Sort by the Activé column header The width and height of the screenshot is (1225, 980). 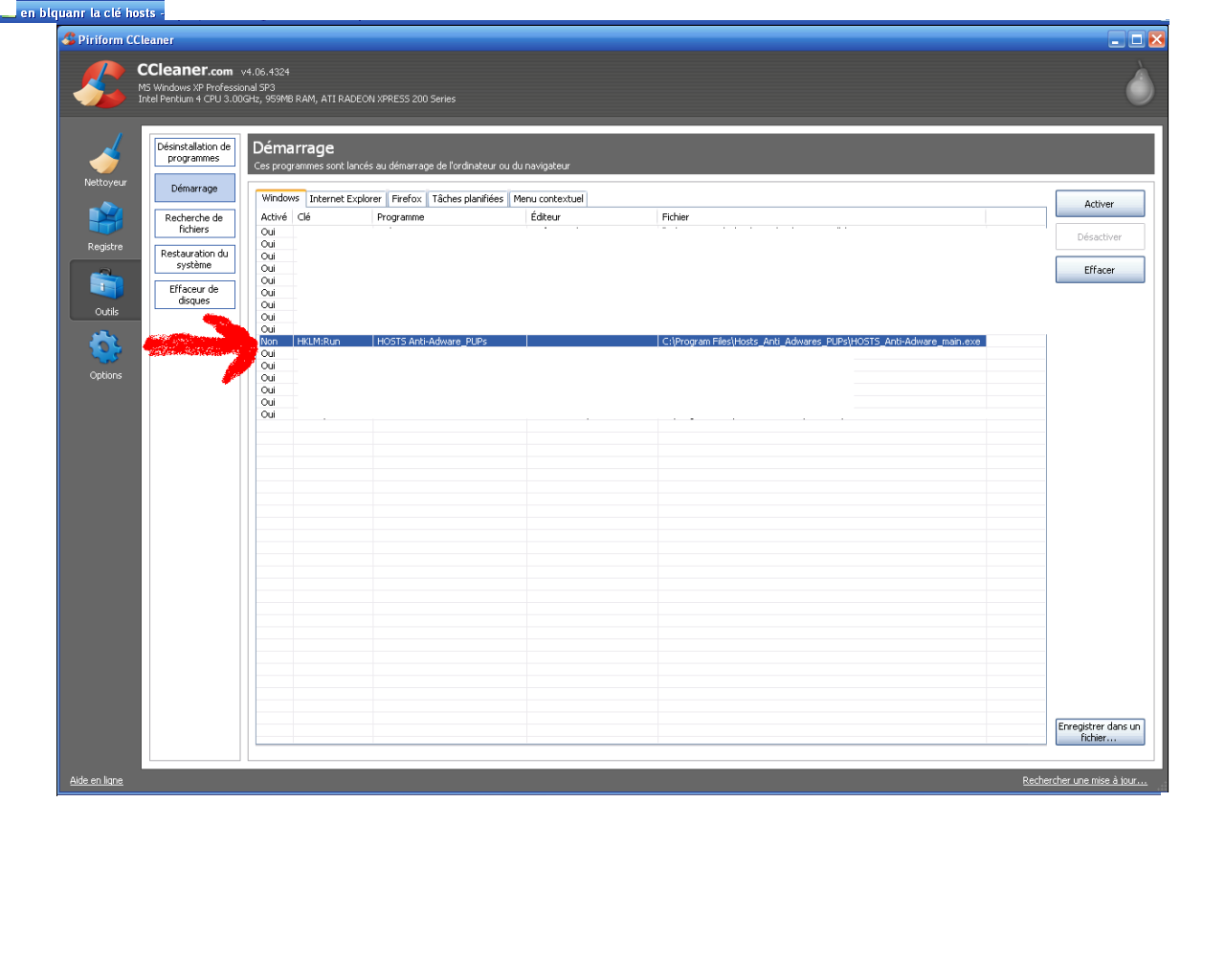275,217
